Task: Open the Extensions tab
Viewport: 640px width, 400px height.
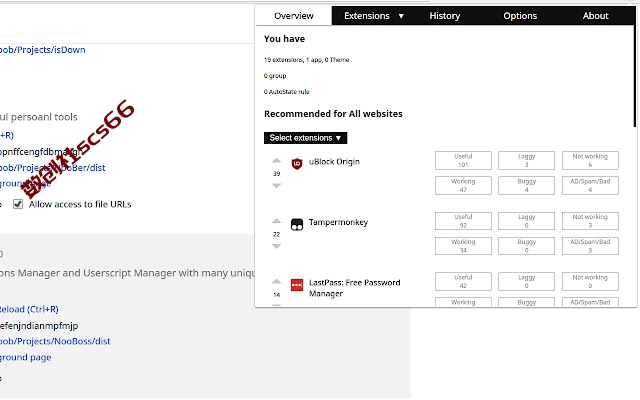Action: coord(367,16)
